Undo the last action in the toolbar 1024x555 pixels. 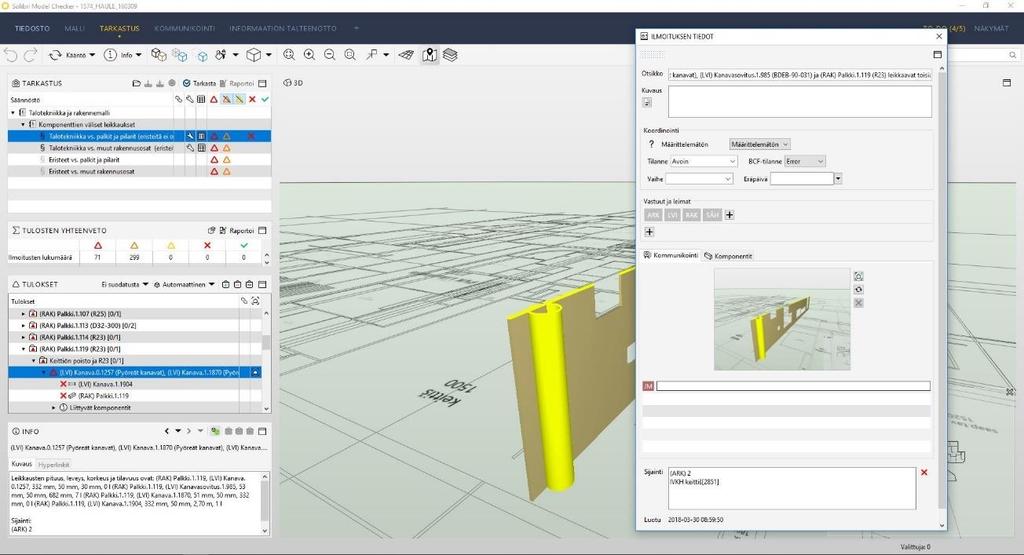tap(10, 56)
